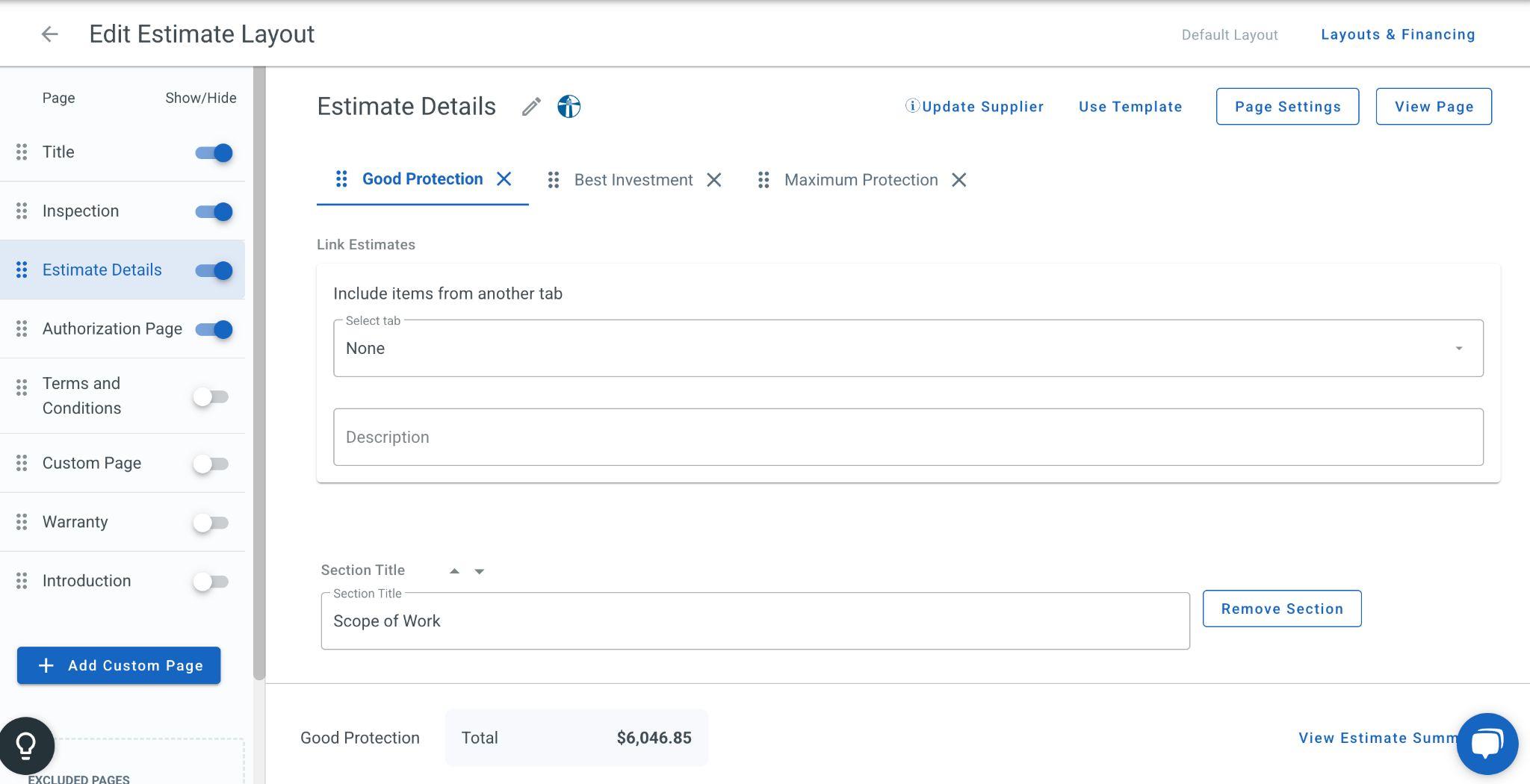Switch to the Best Investment tab
The height and width of the screenshot is (784, 1530).
point(633,180)
